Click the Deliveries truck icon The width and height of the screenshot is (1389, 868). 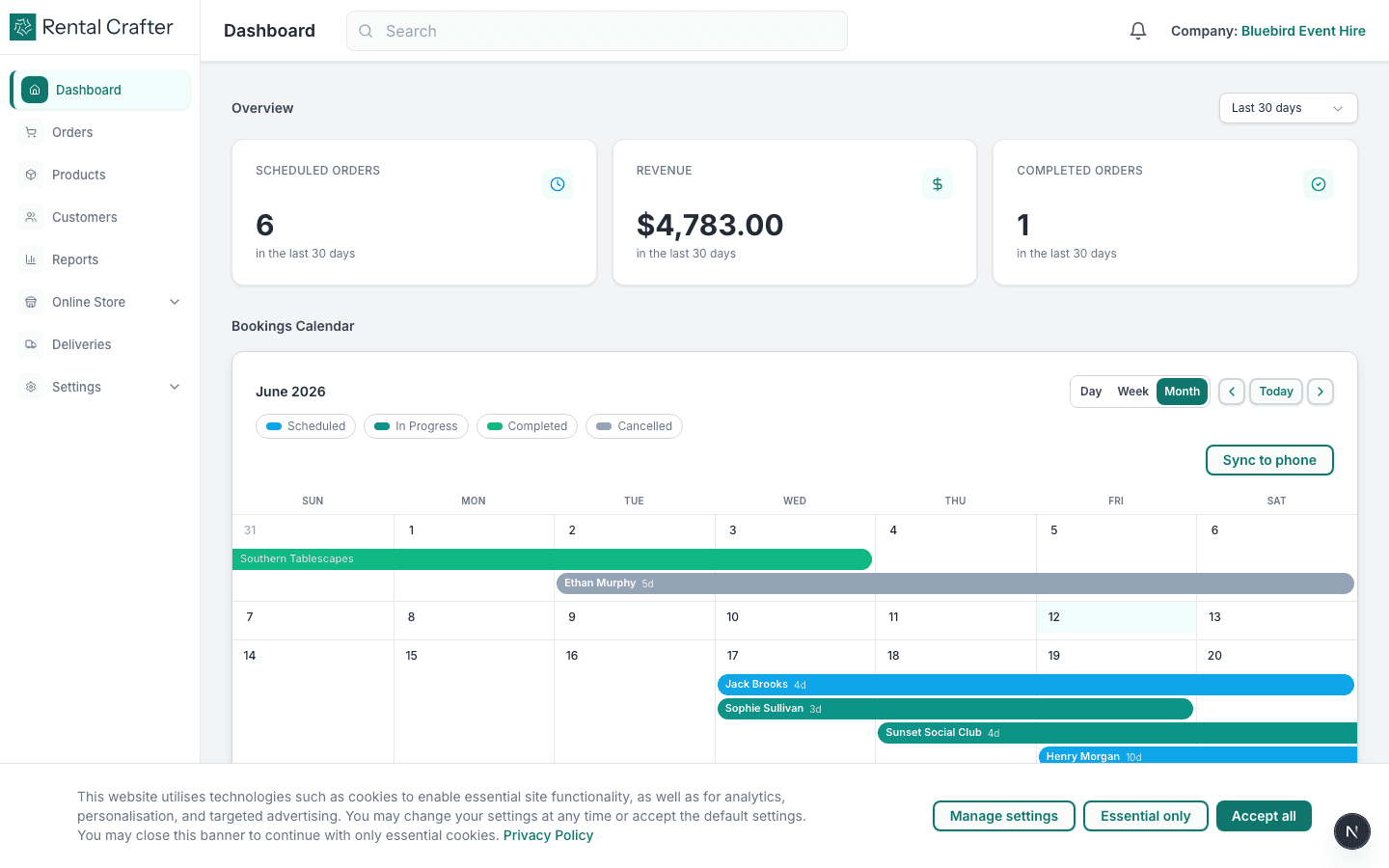(x=31, y=344)
